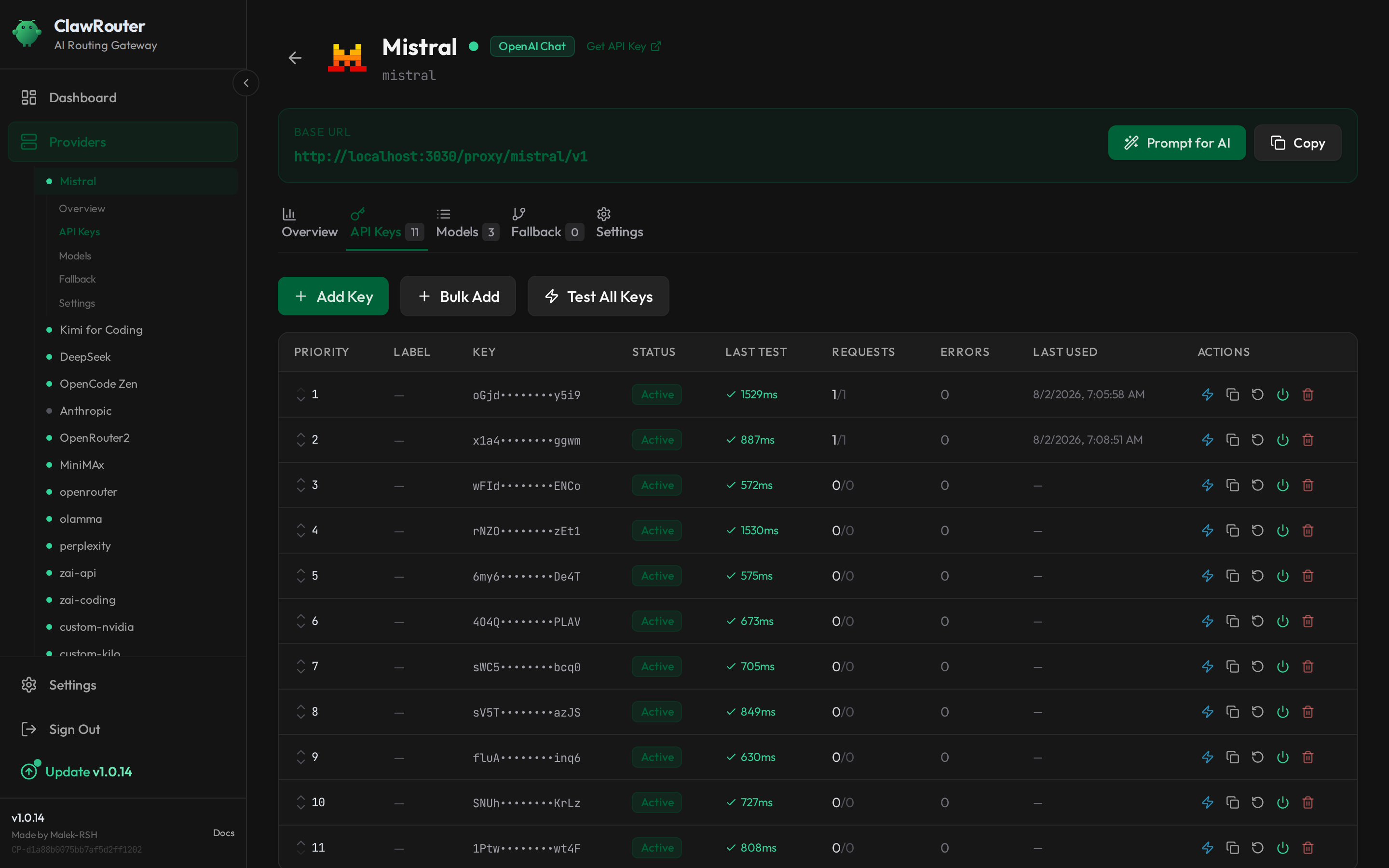
Task: Click the Mistral provider logo
Action: pos(347,58)
